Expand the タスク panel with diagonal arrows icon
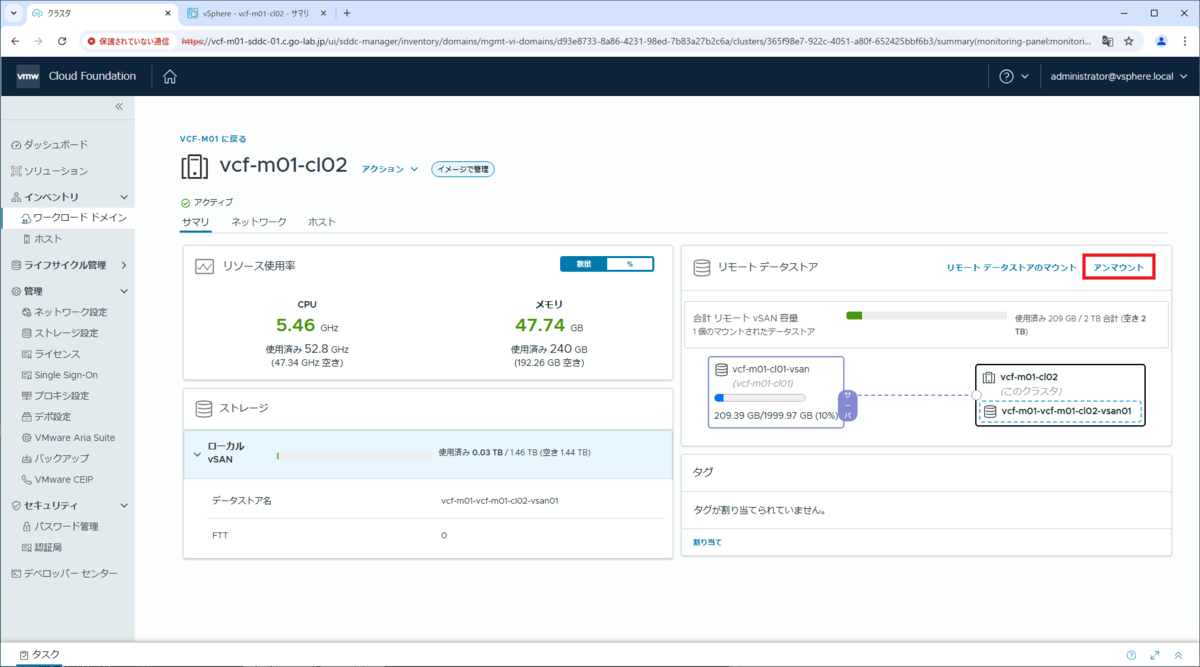This screenshot has height=667, width=1200. (x=1155, y=655)
